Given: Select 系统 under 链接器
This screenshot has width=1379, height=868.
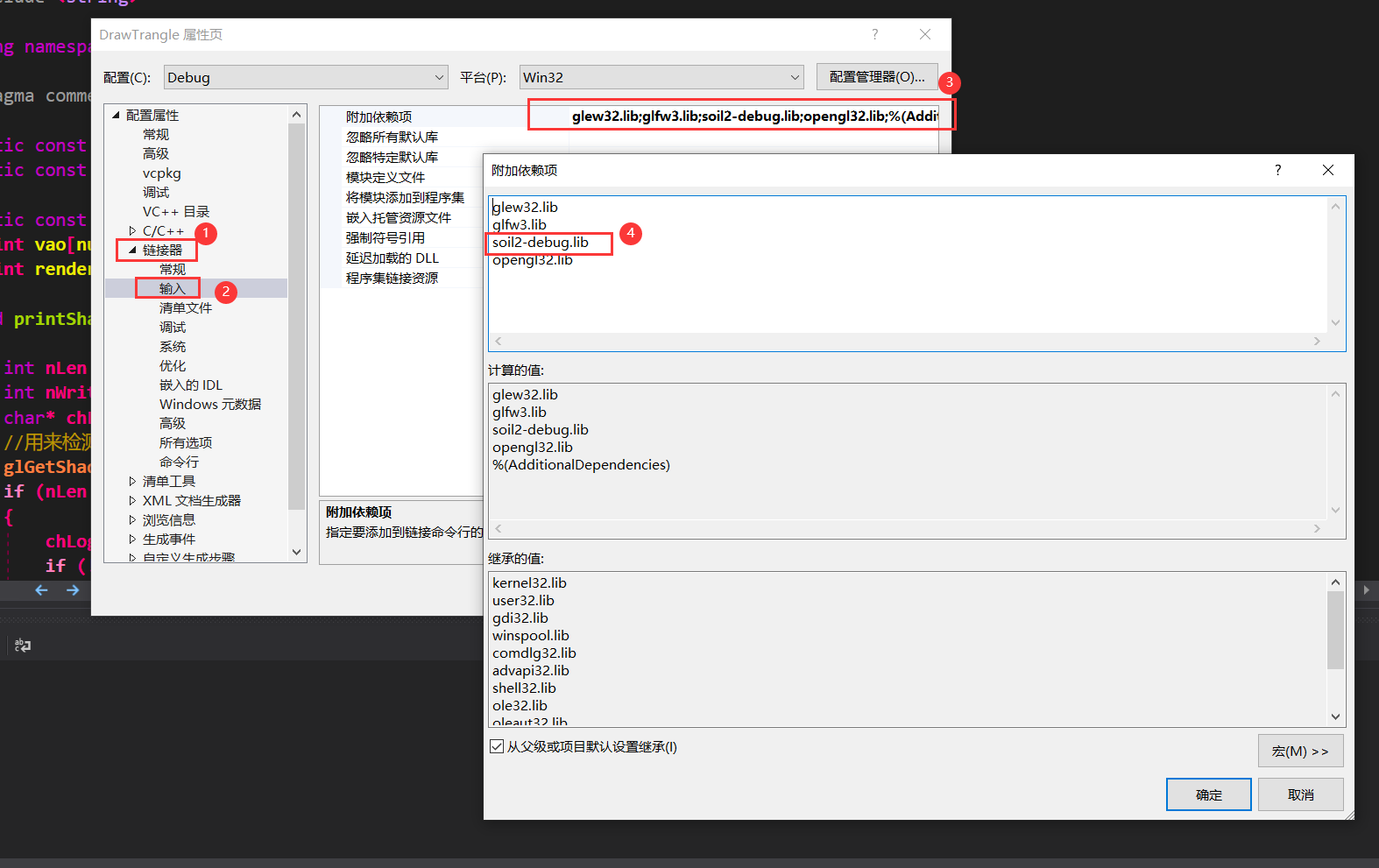Looking at the screenshot, I should coord(173,346).
